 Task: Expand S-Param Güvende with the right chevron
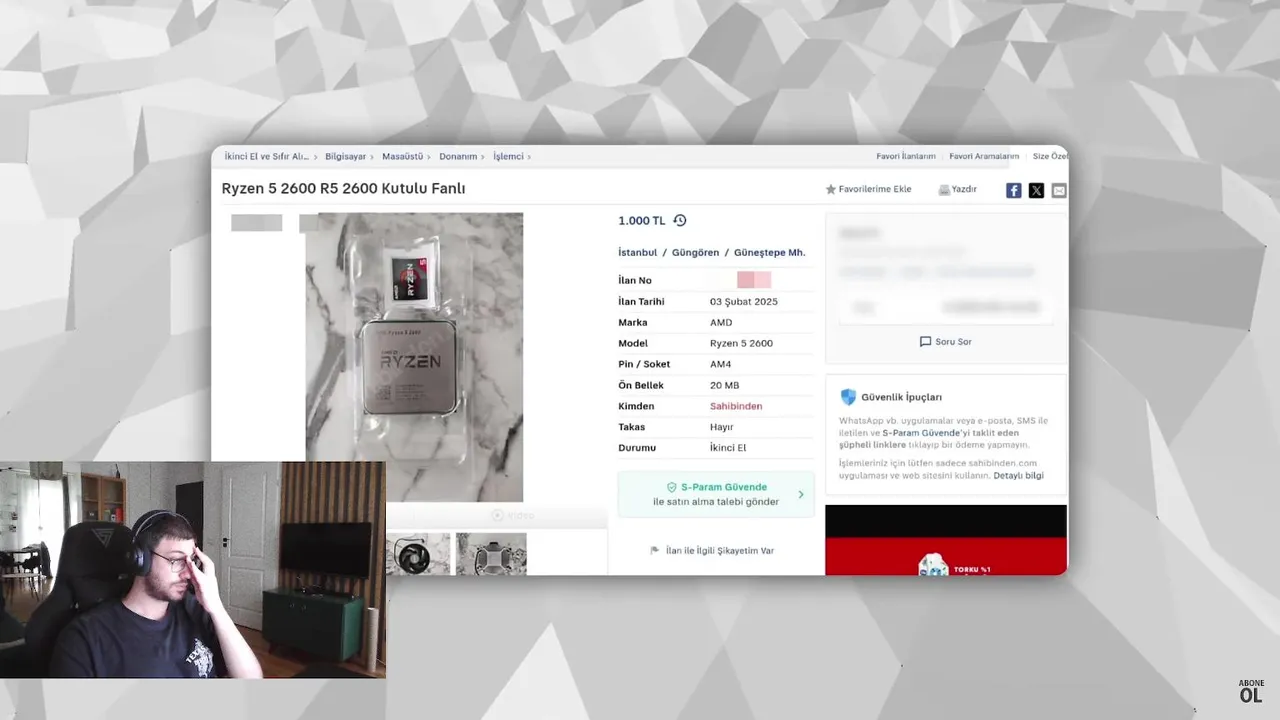[x=801, y=494]
